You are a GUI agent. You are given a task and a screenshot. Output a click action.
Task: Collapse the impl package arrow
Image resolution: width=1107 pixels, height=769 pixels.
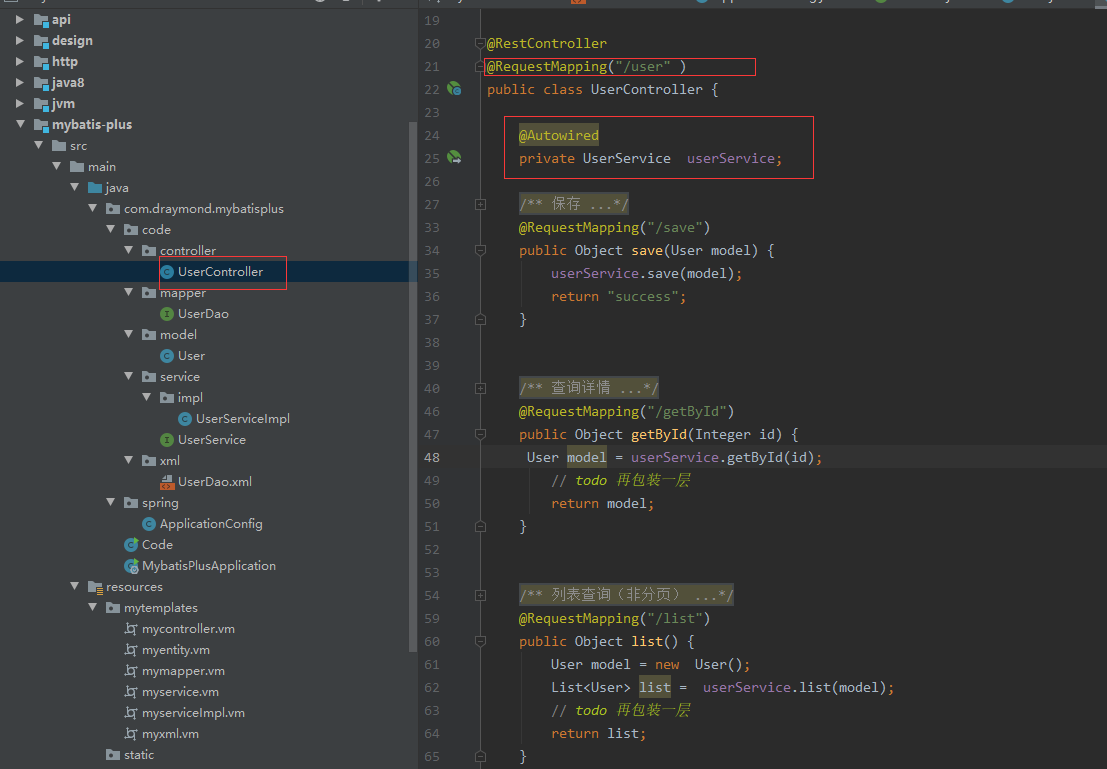[x=146, y=398]
